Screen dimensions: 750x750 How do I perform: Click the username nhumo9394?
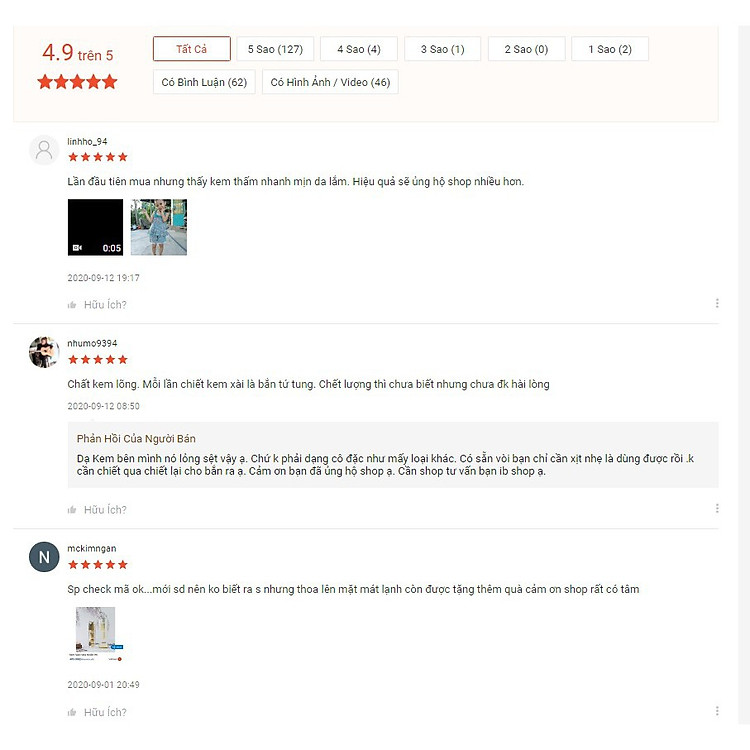92,343
